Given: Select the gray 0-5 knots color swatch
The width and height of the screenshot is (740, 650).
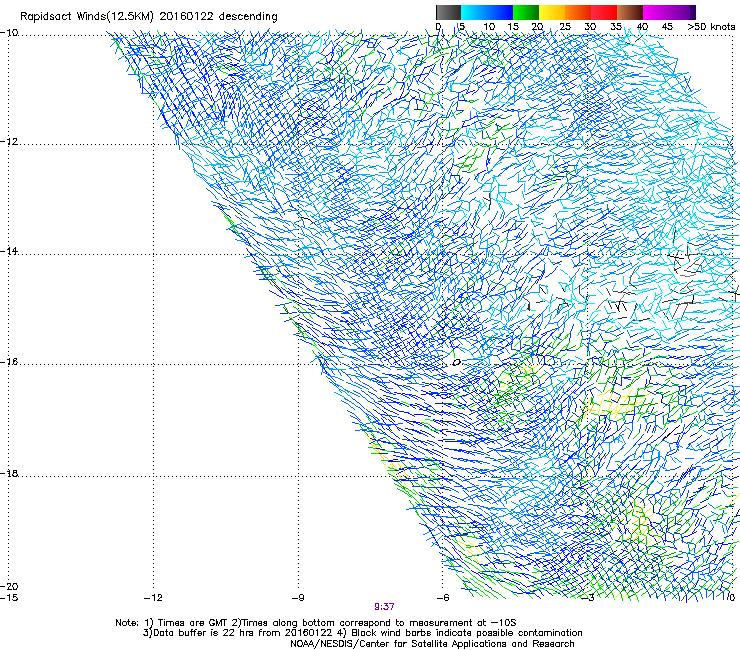Looking at the screenshot, I should [448, 12].
